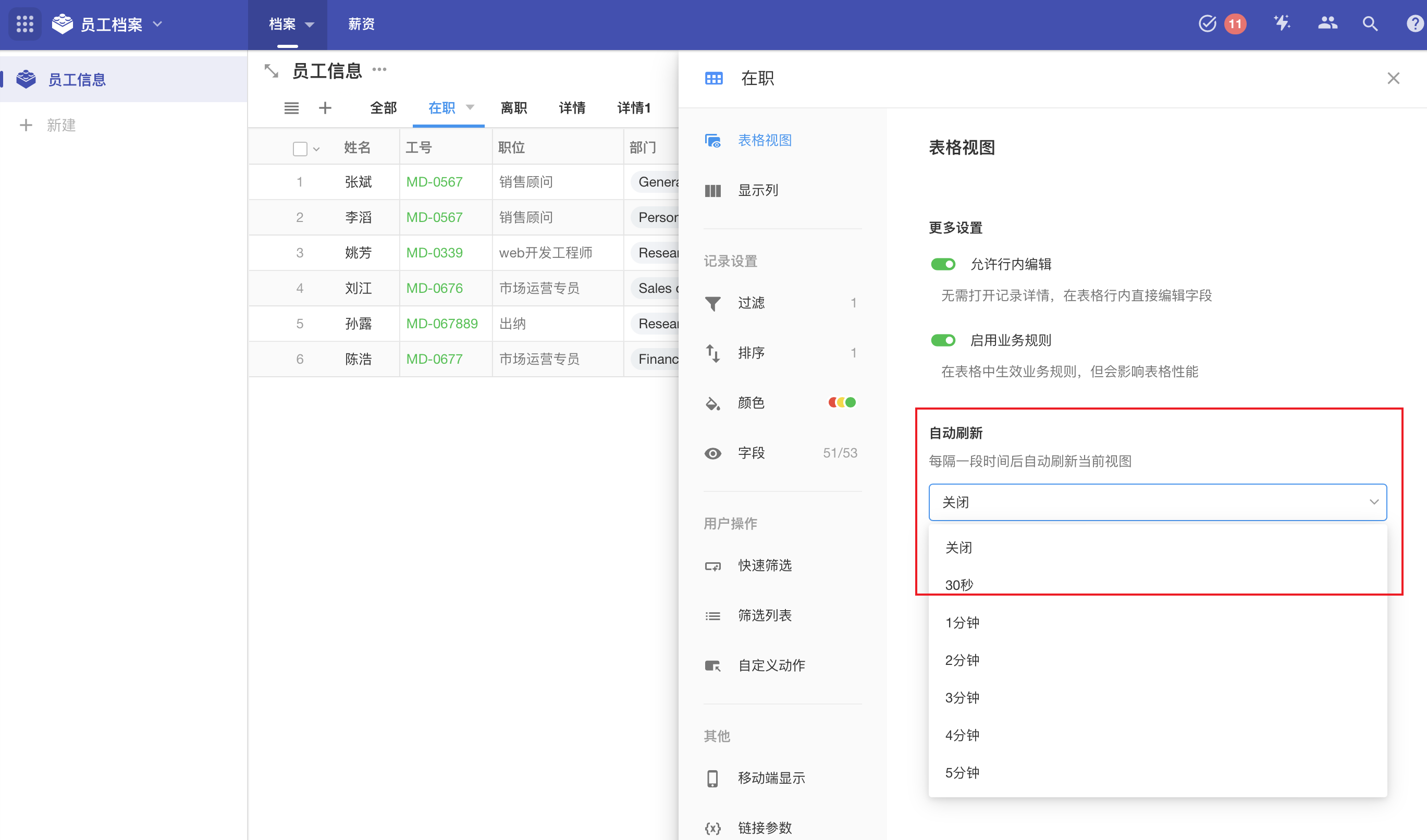
Task: Open the help question mark icon
Action: coord(1414,24)
